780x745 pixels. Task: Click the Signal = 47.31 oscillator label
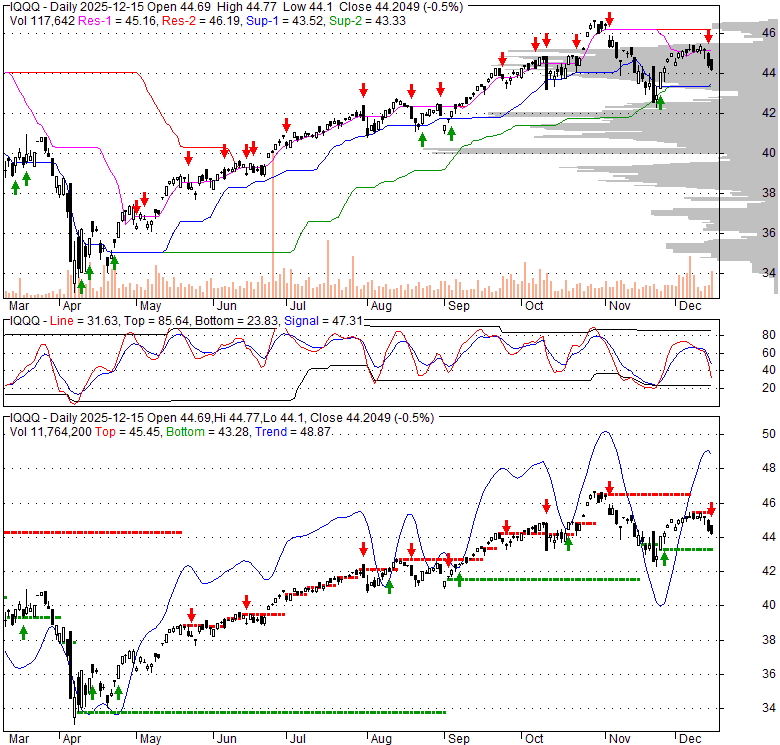point(323,321)
